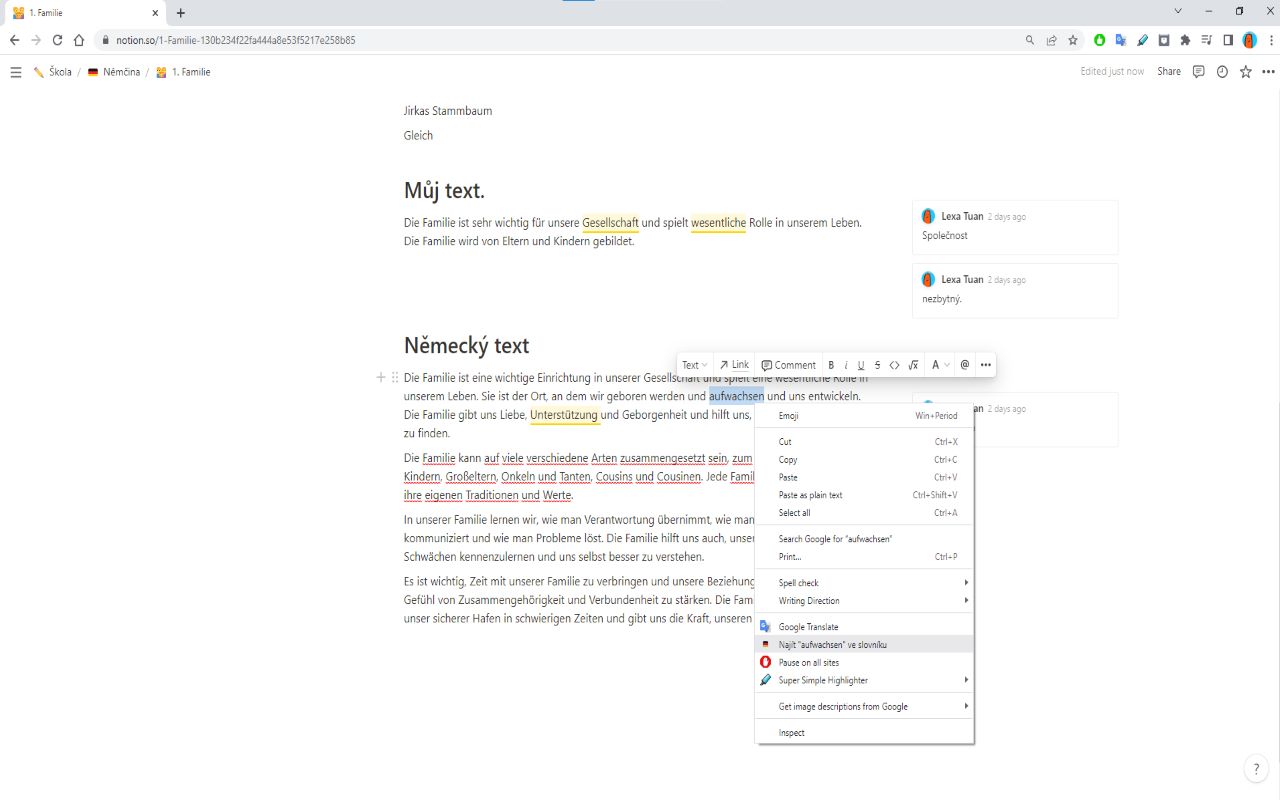Viewport: 1280px width, 800px height.
Task: Open Chrome media controls icon
Action: 1207,40
